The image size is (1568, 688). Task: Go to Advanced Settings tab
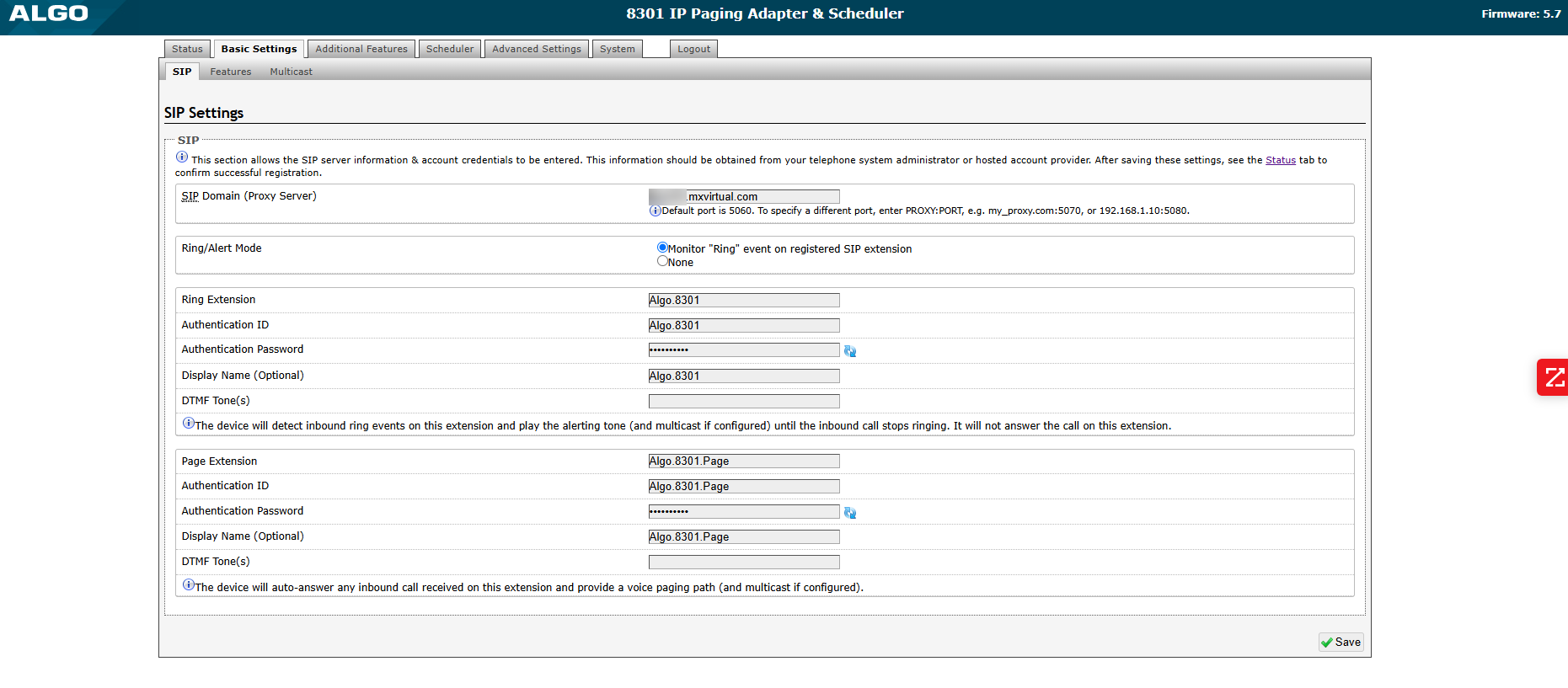[537, 49]
